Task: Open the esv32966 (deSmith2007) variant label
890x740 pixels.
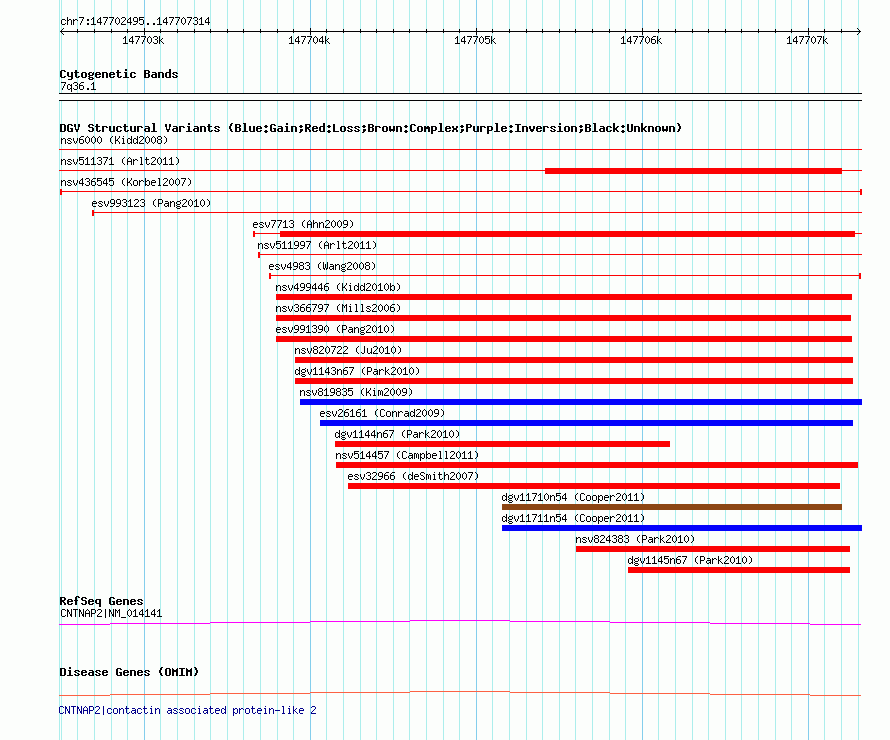Action: point(413,476)
